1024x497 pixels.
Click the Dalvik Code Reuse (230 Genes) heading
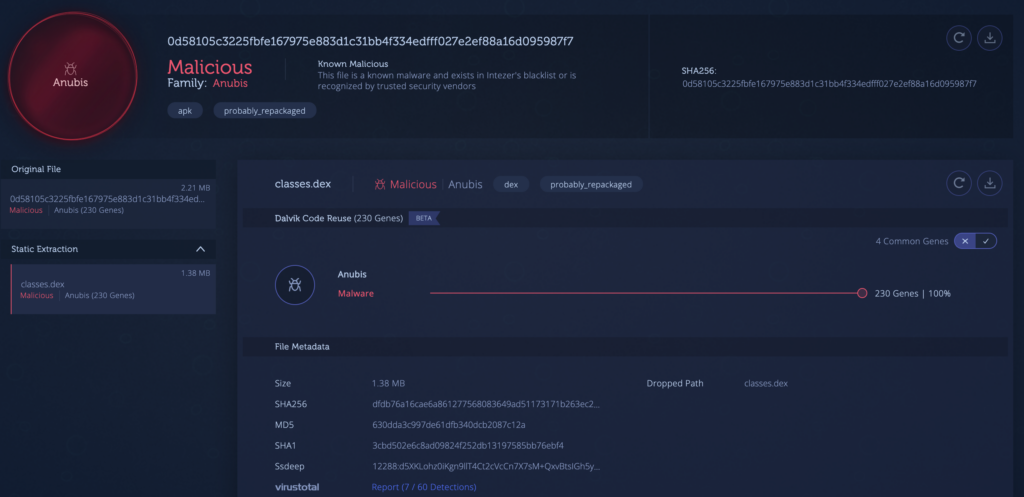(x=339, y=218)
